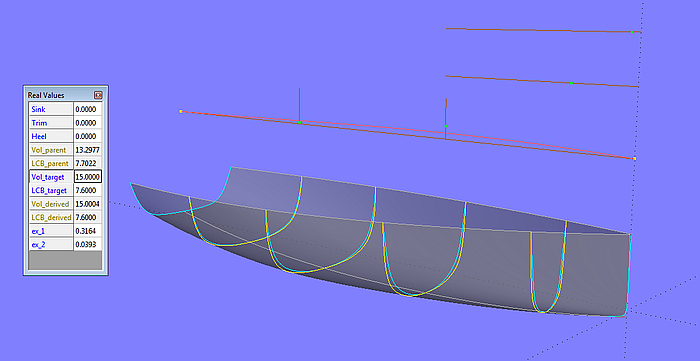Select the green point on the second brown line
Screen dimensions: 700x361
[x=571, y=83]
